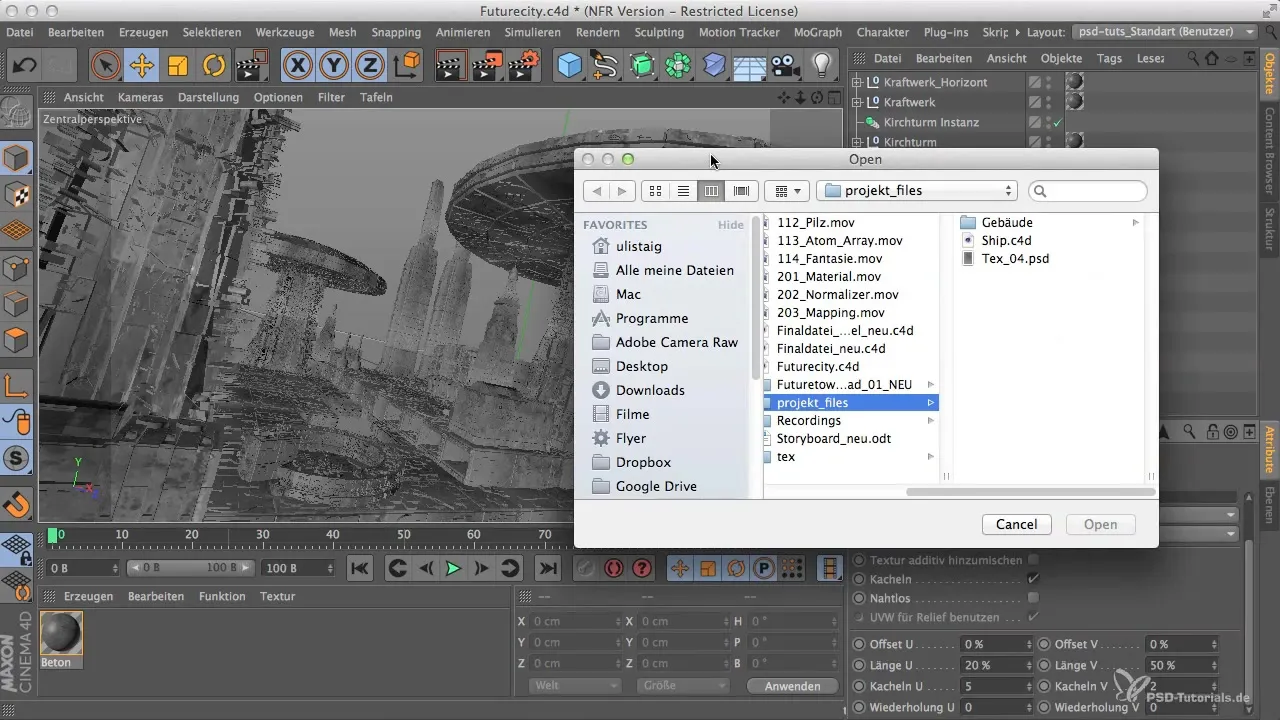The height and width of the screenshot is (720, 1280).
Task: Open the Welt coordinate mode dropdown
Action: tap(574, 686)
